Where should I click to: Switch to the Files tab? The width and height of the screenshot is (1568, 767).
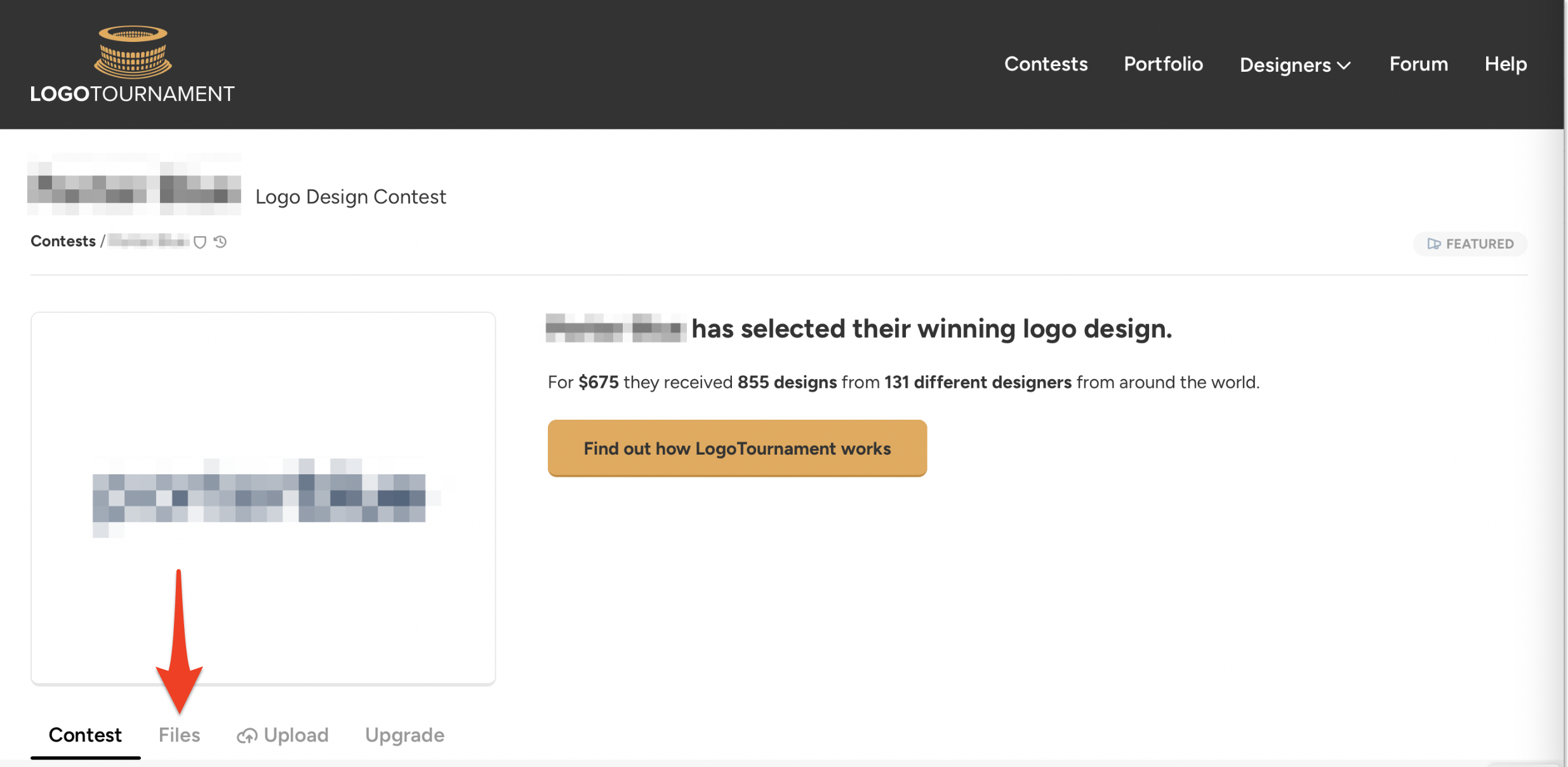[x=179, y=735]
